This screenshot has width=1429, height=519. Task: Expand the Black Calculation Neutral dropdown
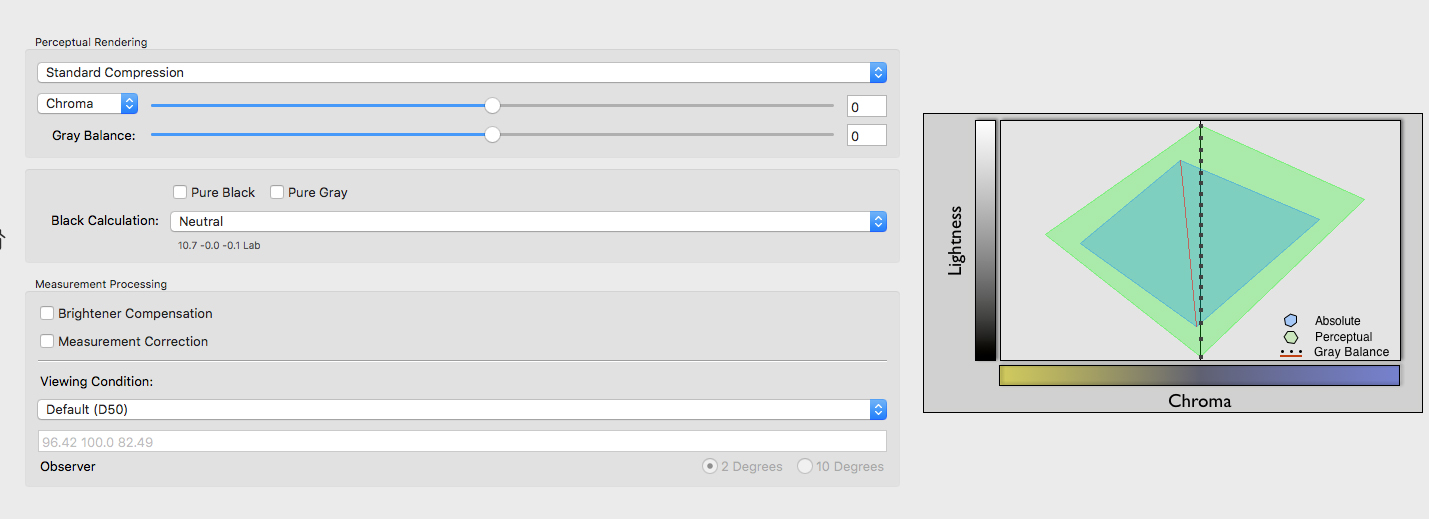(x=528, y=222)
